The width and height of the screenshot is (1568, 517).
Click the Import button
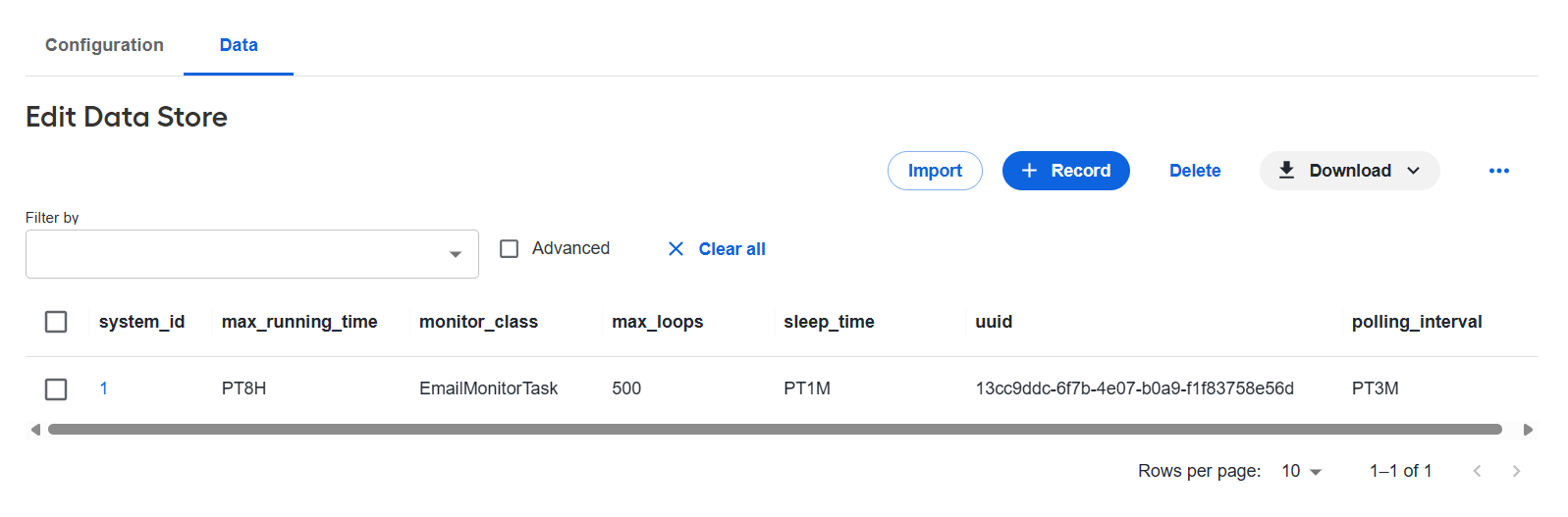pos(935,171)
